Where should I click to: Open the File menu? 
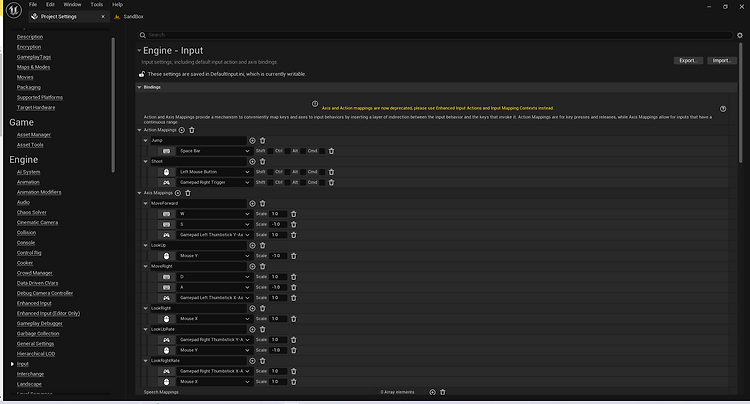point(33,4)
